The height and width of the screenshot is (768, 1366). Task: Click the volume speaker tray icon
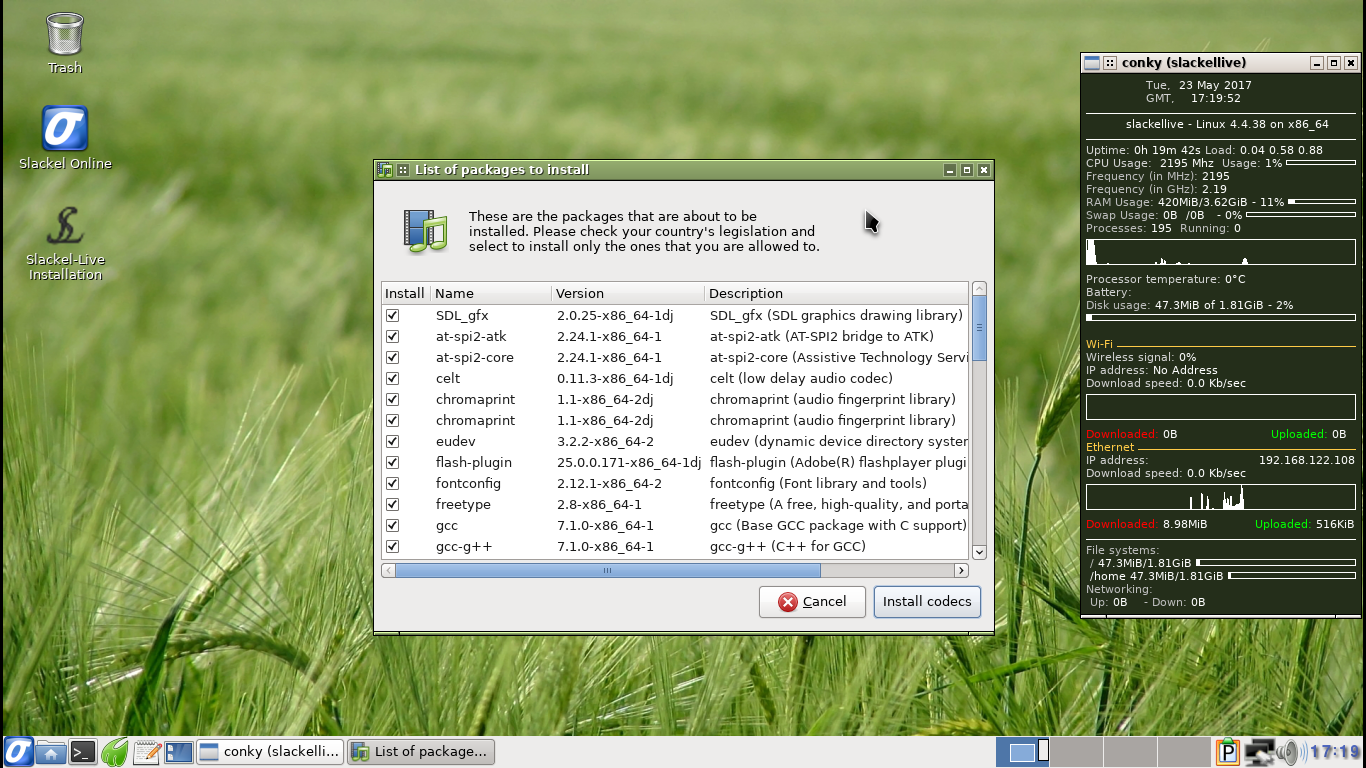pyautogui.click(x=1289, y=751)
